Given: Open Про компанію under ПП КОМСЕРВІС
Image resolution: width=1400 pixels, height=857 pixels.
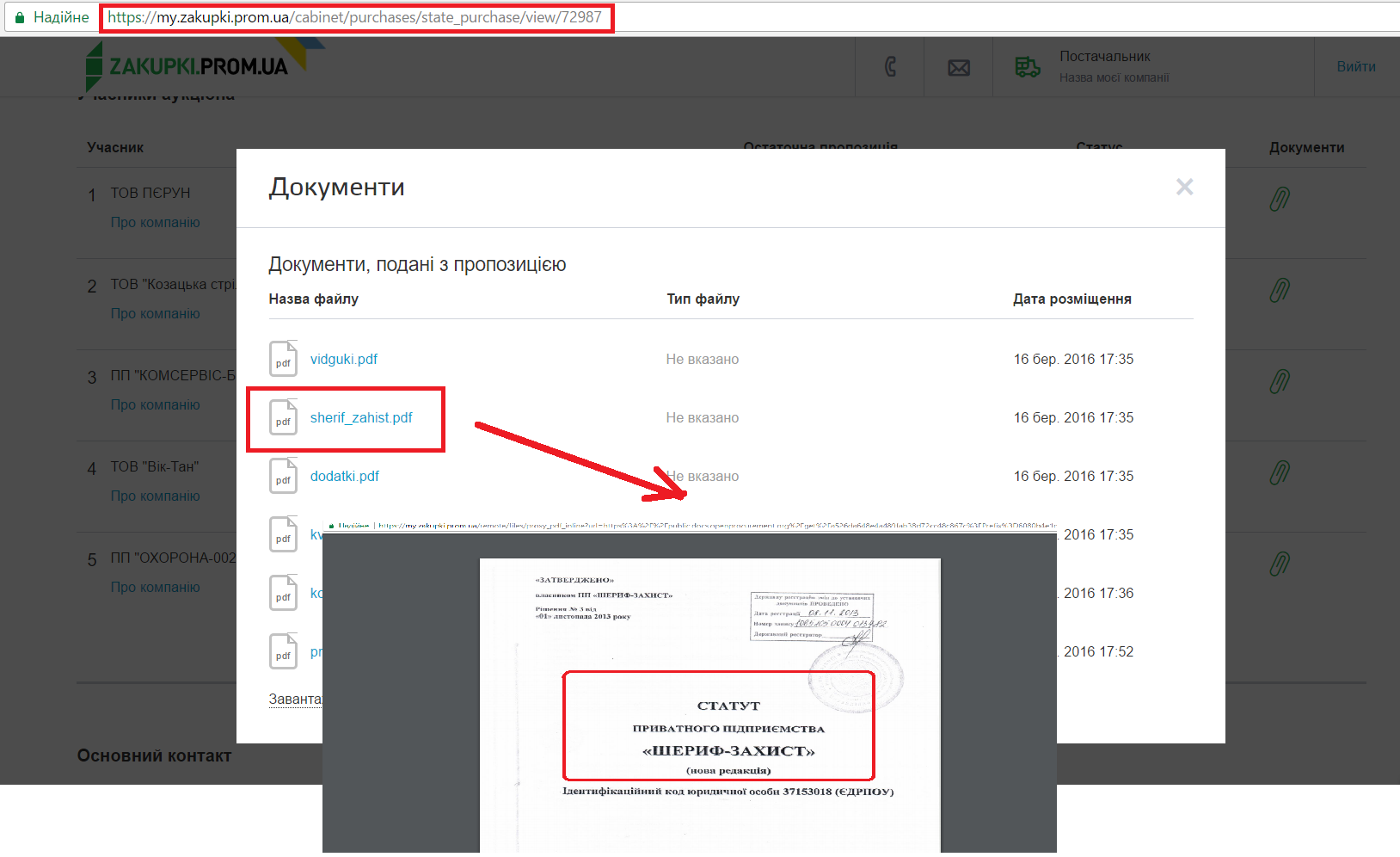Looking at the screenshot, I should 155,404.
